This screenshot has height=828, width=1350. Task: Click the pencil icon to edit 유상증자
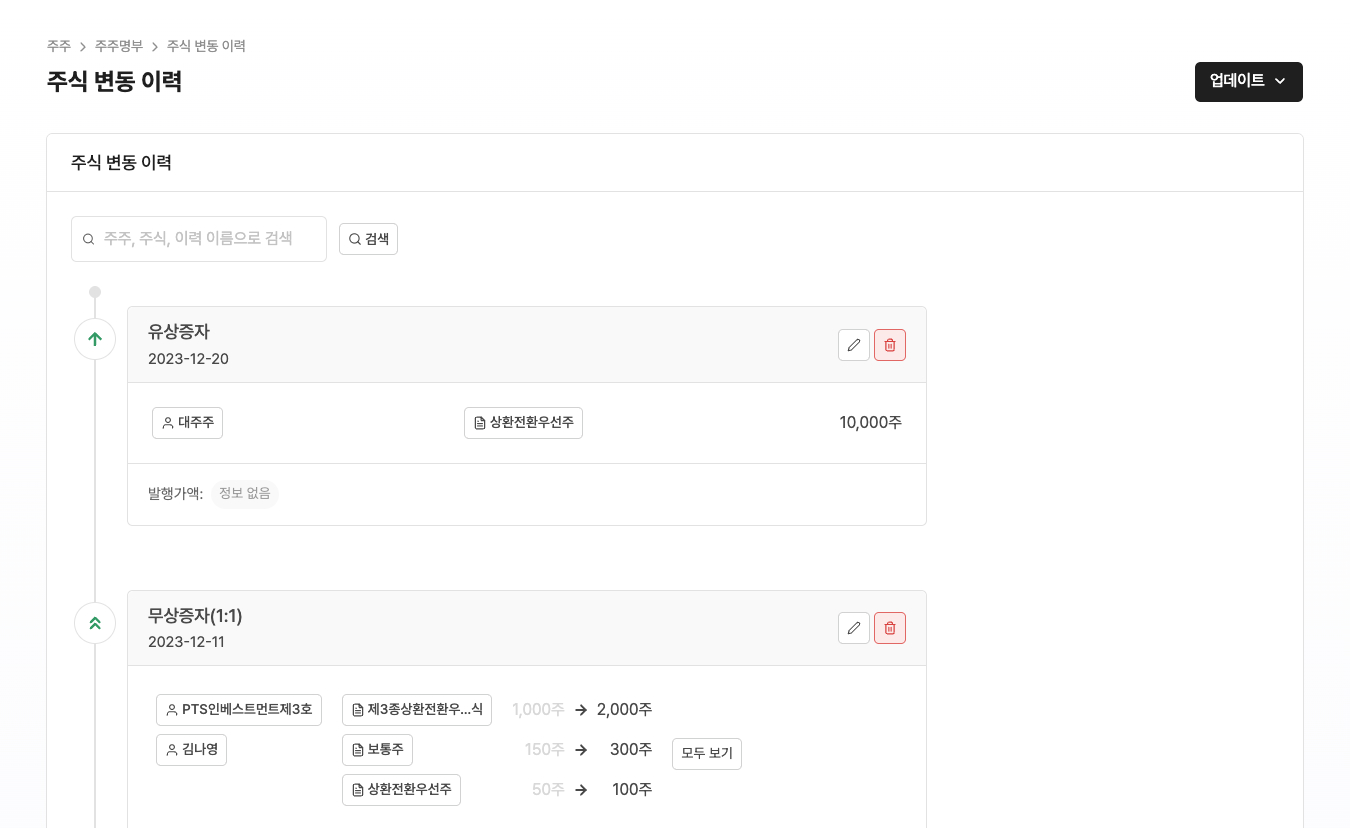click(x=854, y=345)
